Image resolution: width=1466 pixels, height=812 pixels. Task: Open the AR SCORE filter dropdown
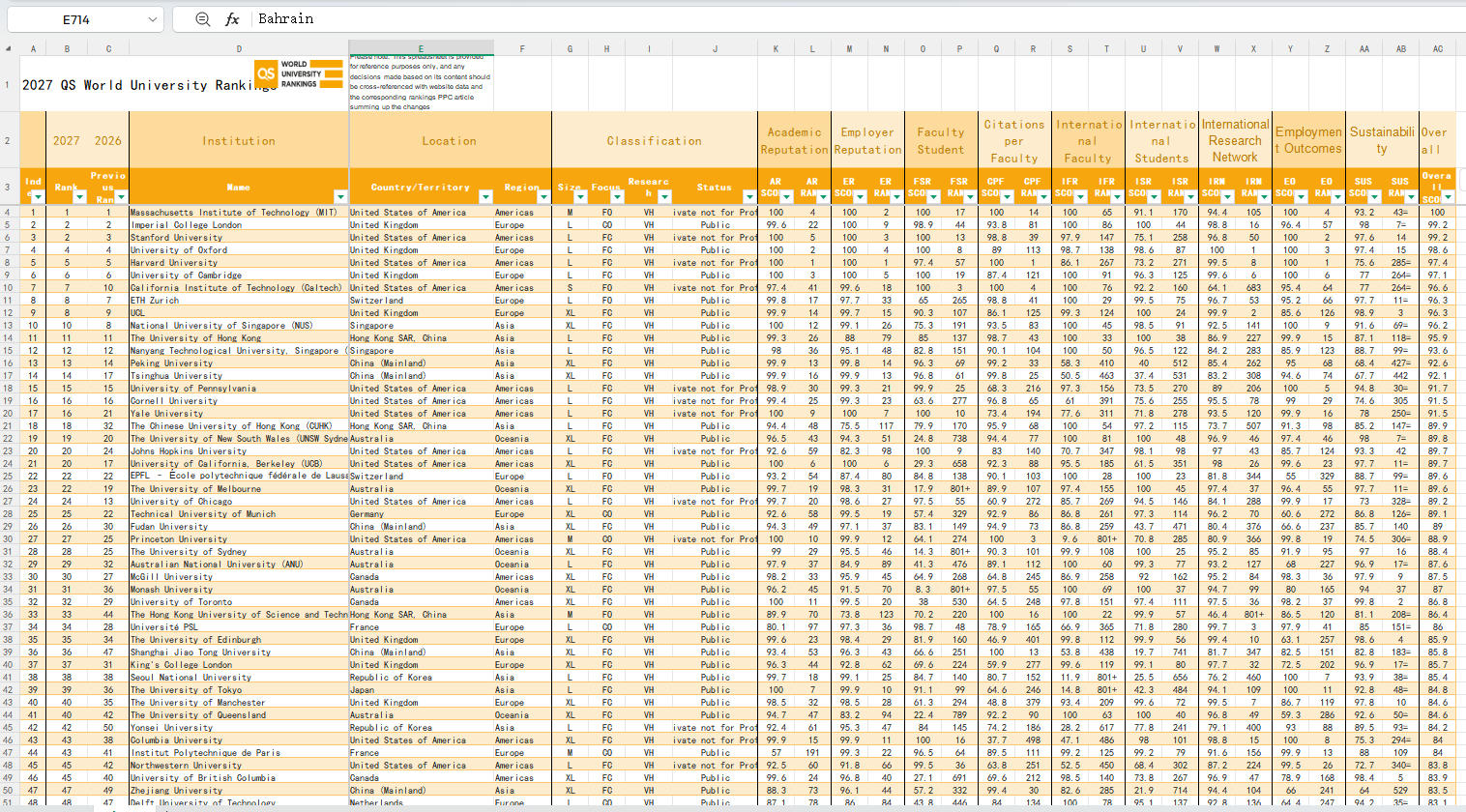point(786,197)
